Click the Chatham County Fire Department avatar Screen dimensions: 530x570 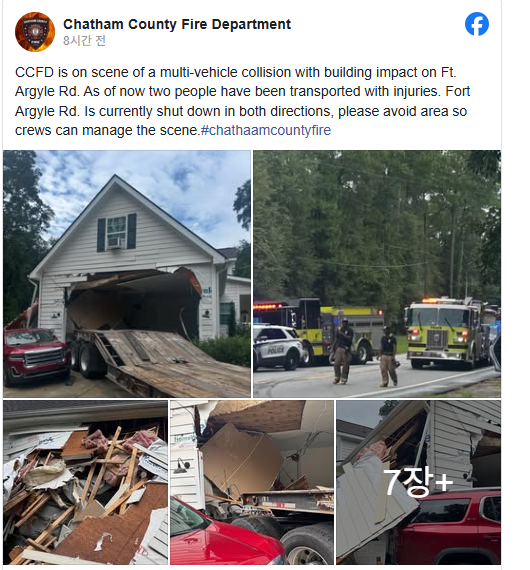pos(35,32)
